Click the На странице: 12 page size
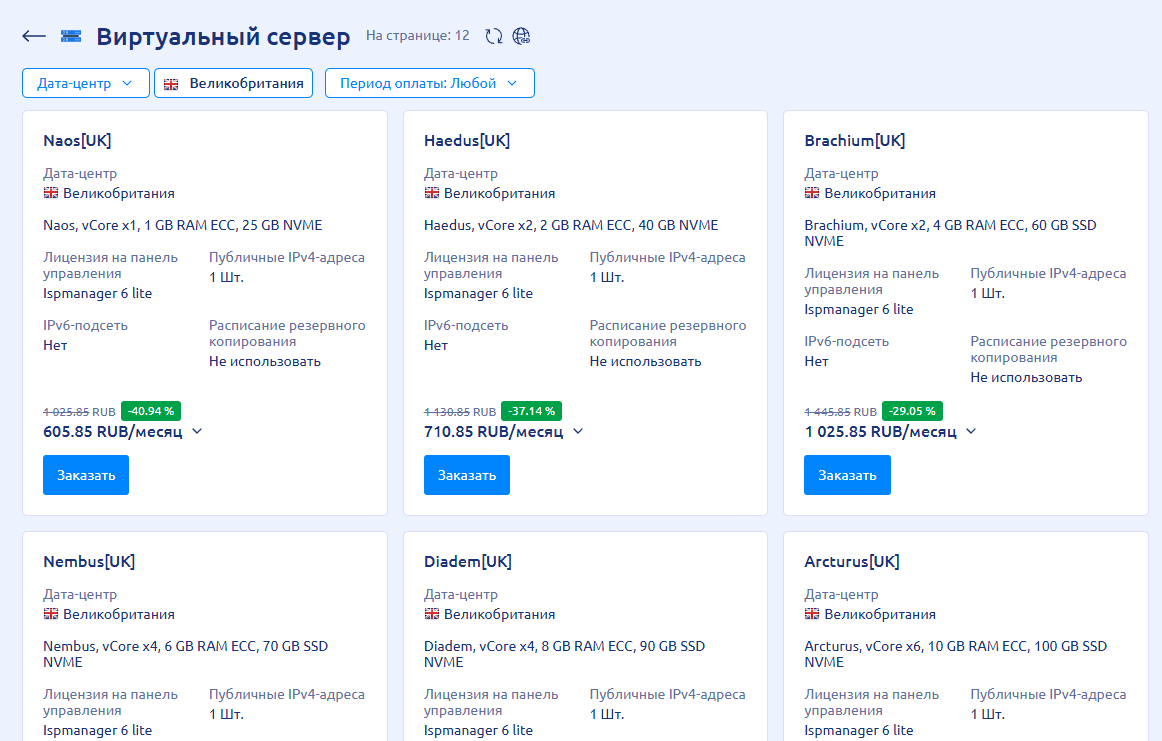The width and height of the screenshot is (1162, 741). point(417,36)
